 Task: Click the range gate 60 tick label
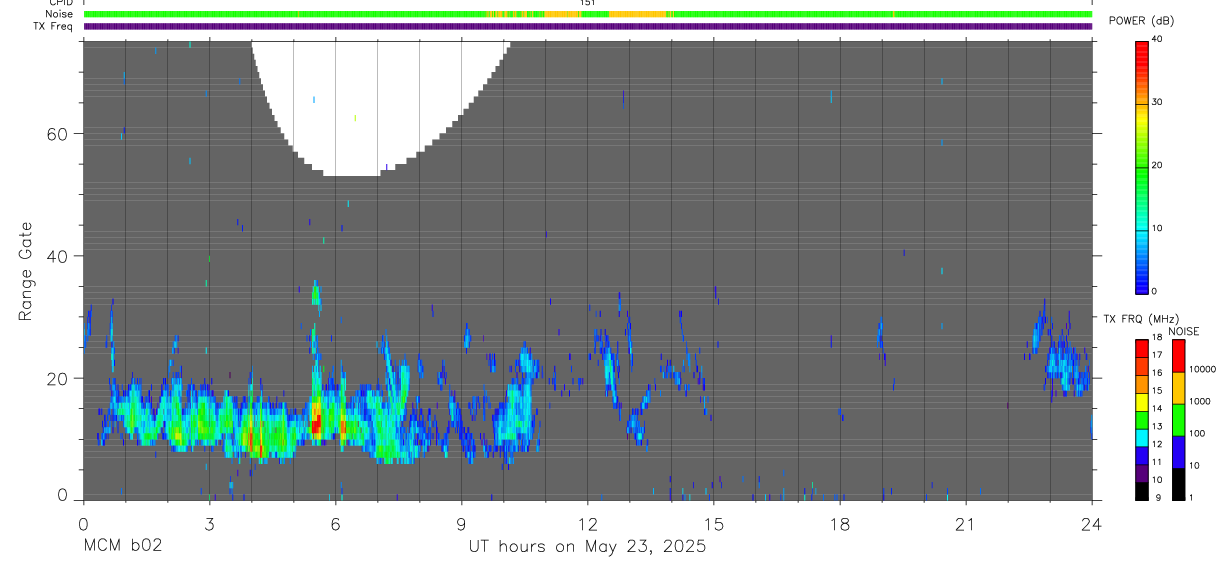point(60,133)
